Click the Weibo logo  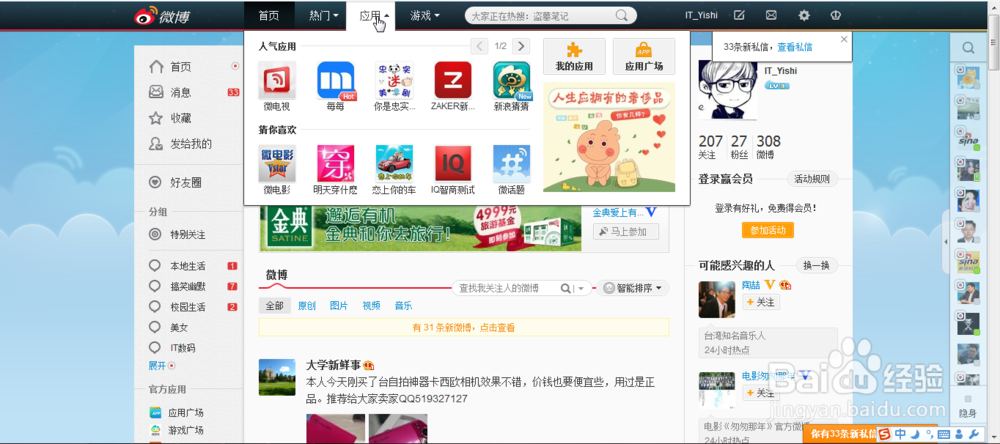(x=162, y=15)
